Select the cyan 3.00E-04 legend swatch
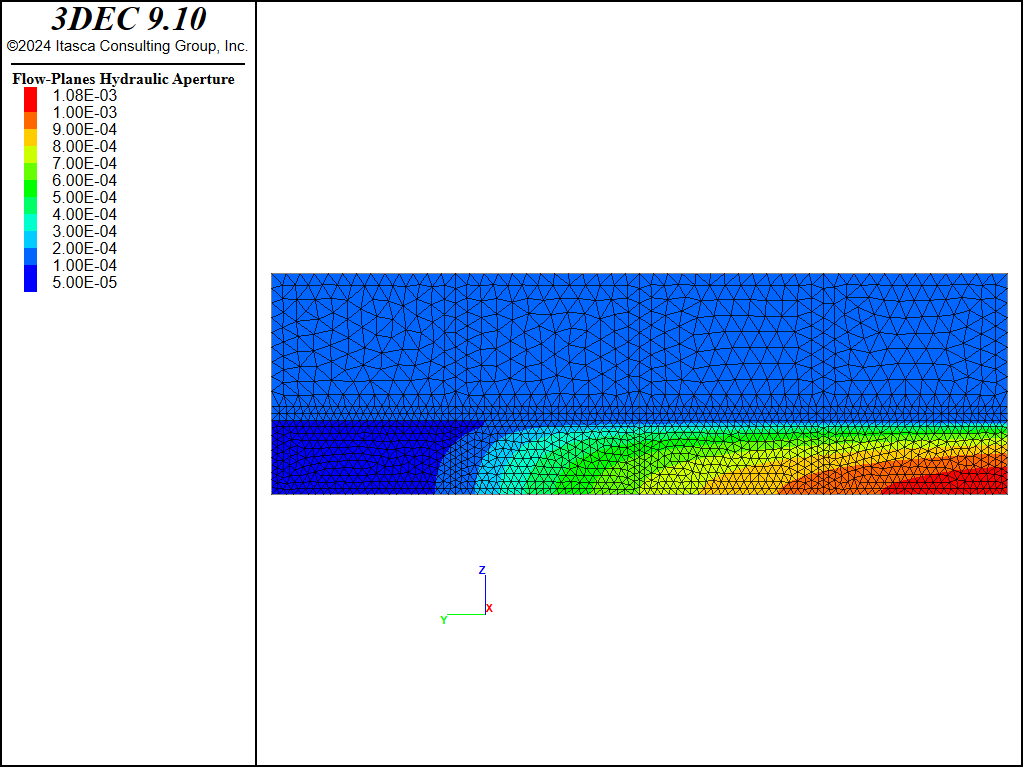Viewport: 1024px width, 768px height. [31, 232]
